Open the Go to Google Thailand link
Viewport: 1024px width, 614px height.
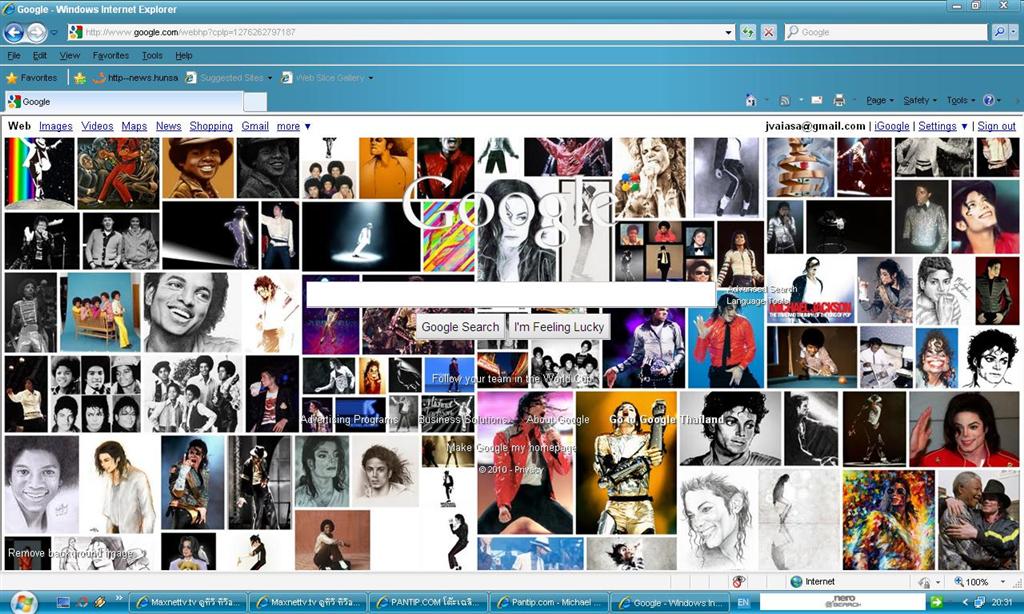(667, 419)
